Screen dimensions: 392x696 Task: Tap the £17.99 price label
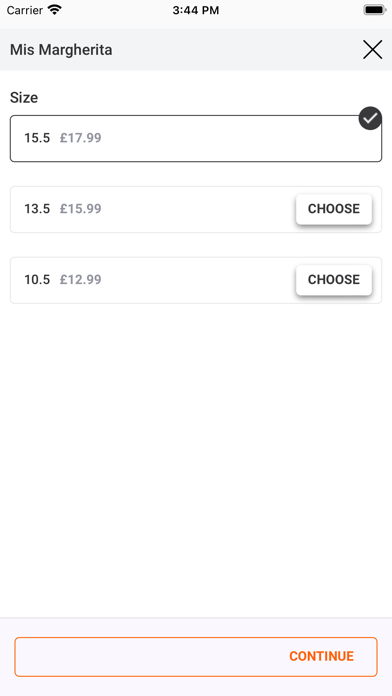(x=81, y=138)
